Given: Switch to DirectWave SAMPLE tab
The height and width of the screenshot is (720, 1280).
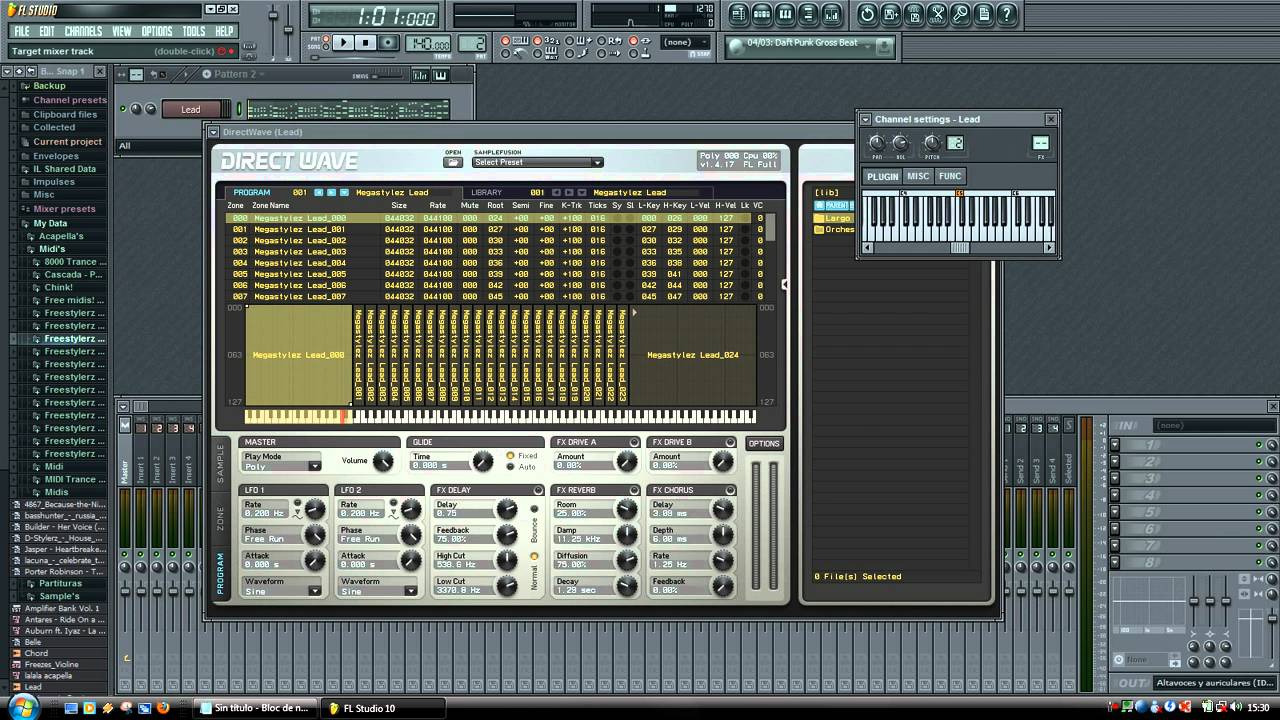Looking at the screenshot, I should point(221,466).
